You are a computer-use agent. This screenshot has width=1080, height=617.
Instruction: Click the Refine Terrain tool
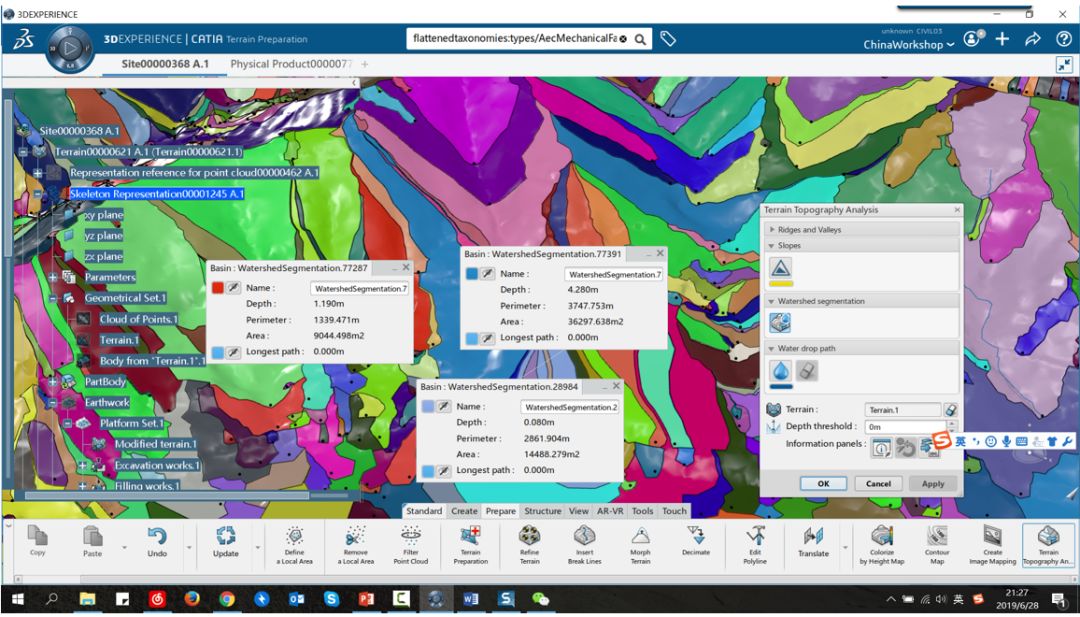(x=529, y=541)
